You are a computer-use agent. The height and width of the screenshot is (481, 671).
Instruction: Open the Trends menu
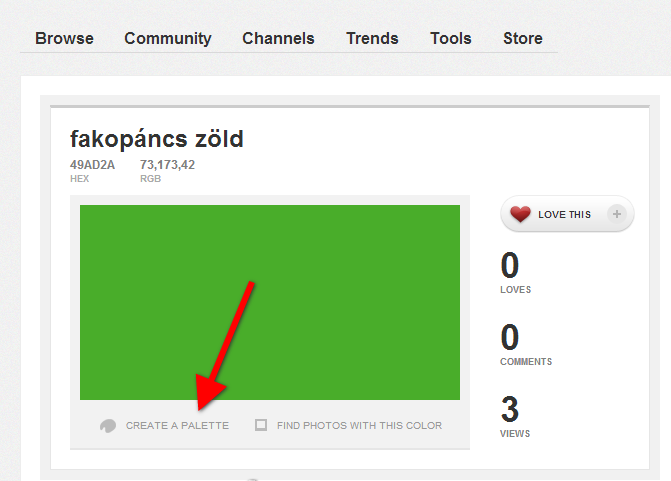pos(372,39)
